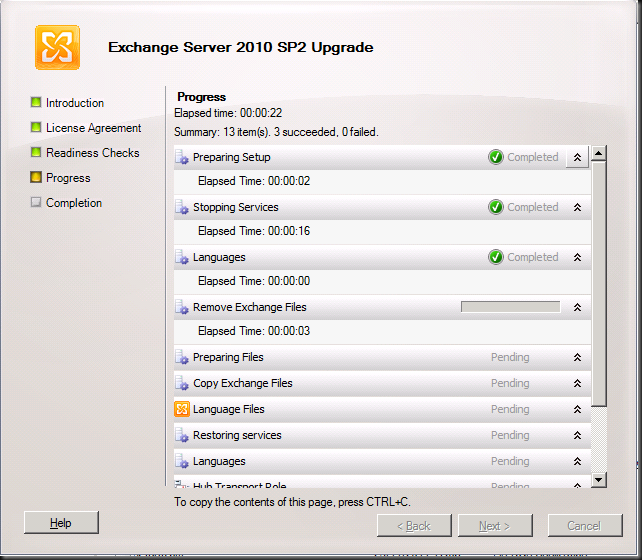The width and height of the screenshot is (642, 560).
Task: Select the License Agreement step label
Action: 93,128
